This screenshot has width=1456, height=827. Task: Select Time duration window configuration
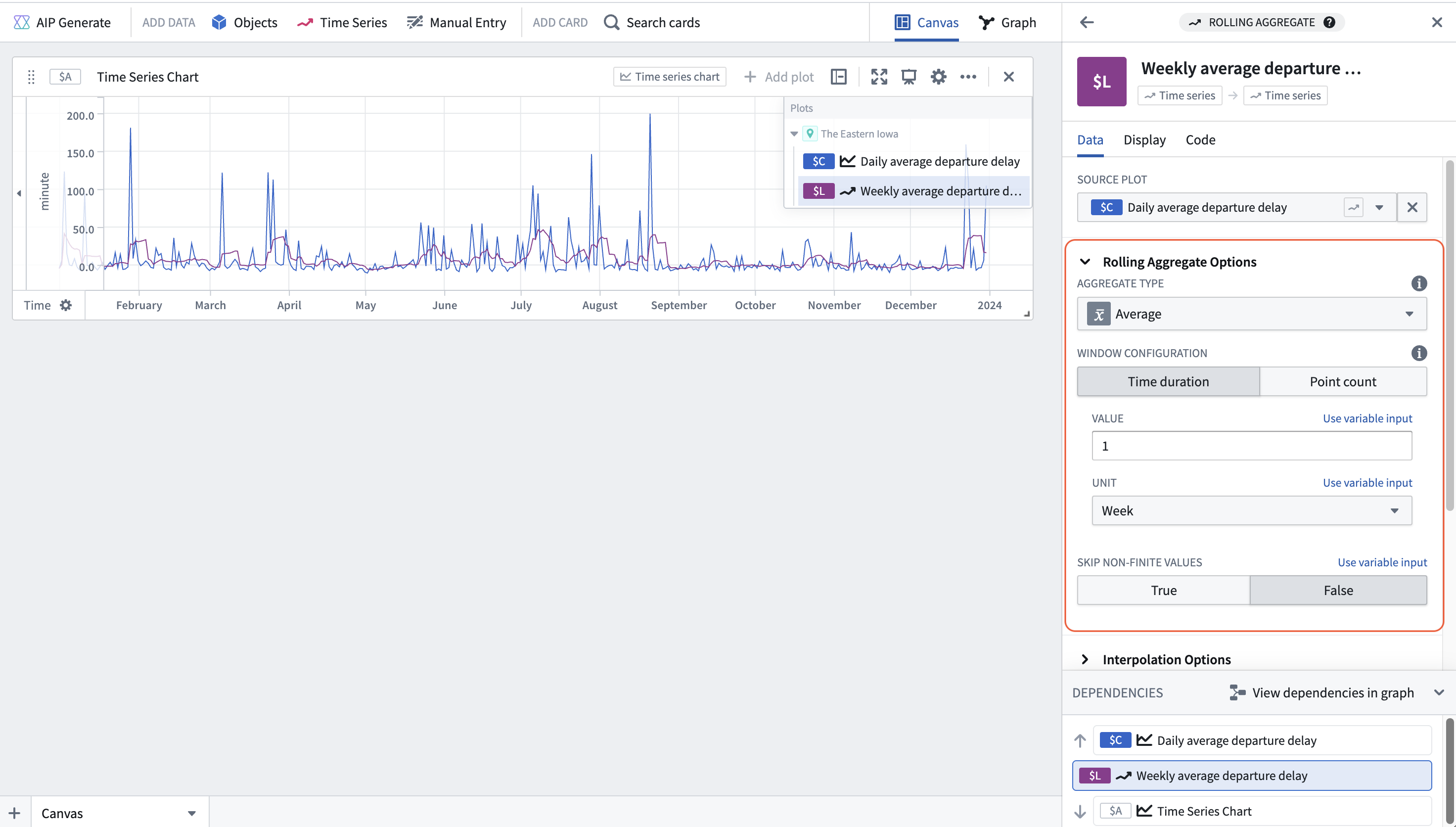tap(1168, 381)
